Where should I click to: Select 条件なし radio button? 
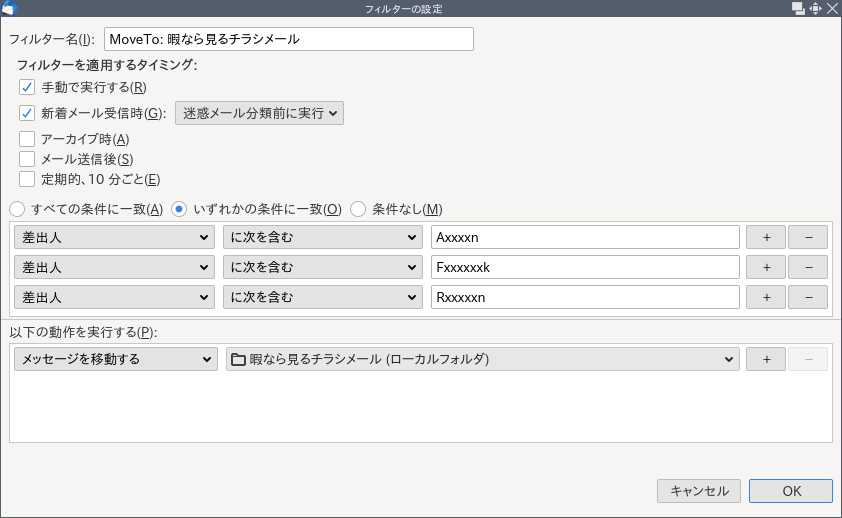358,209
